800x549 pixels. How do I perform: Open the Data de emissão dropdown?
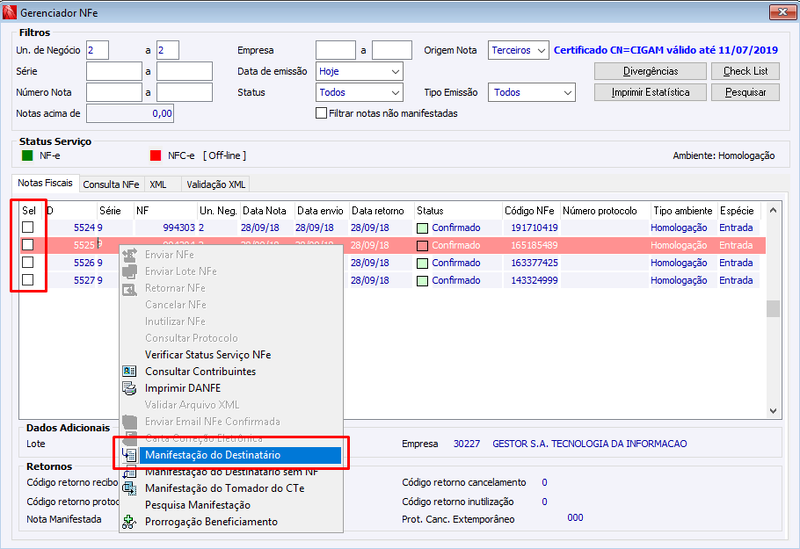360,71
